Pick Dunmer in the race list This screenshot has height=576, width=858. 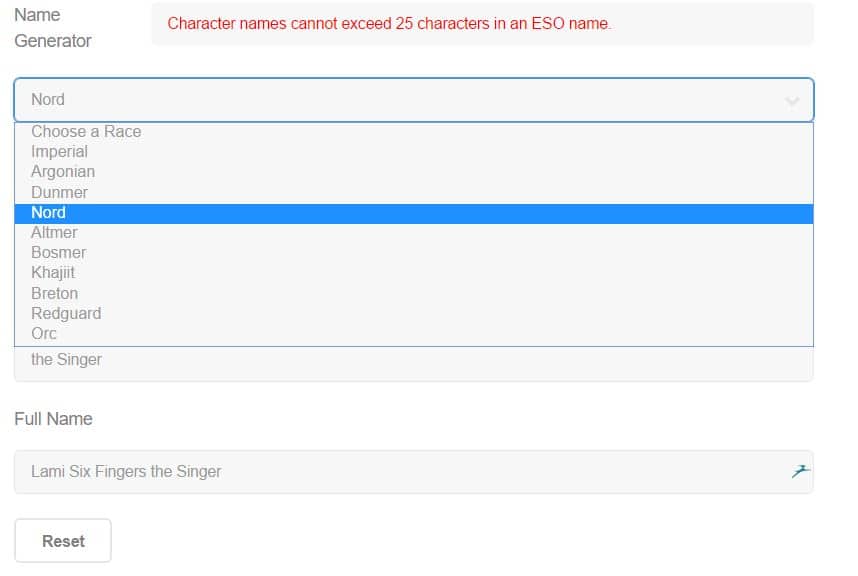click(x=414, y=193)
